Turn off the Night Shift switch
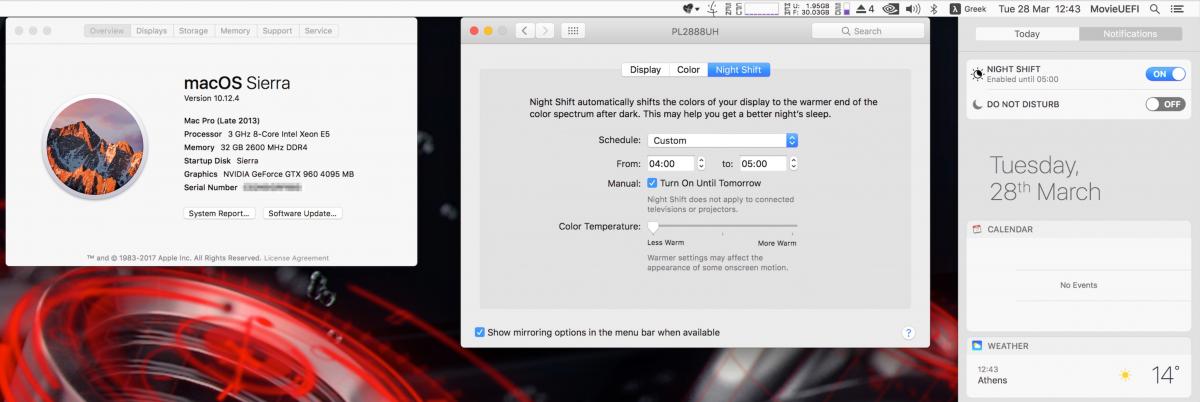 (1165, 74)
